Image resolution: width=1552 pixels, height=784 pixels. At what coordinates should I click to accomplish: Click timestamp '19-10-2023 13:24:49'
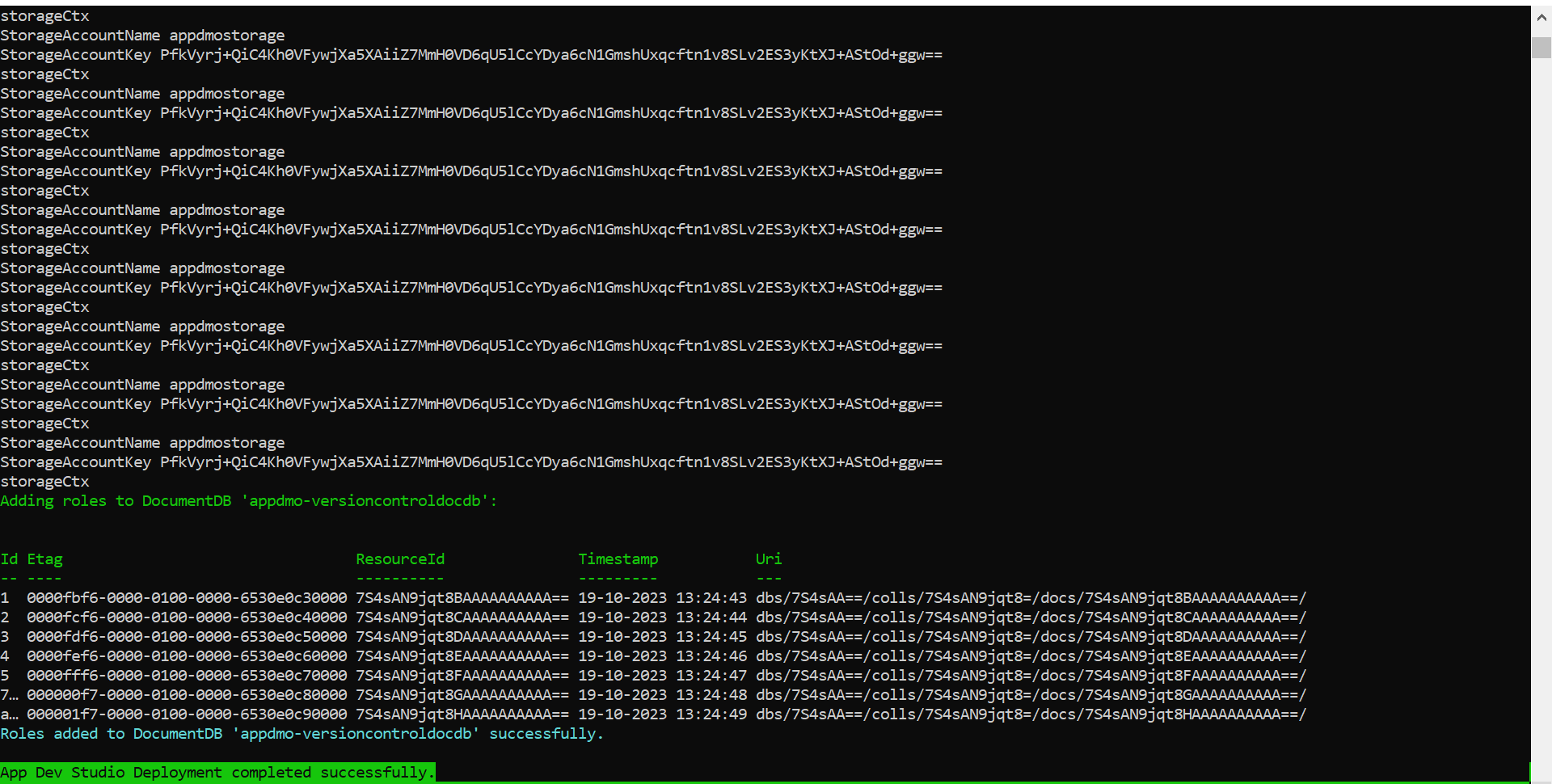click(x=663, y=714)
